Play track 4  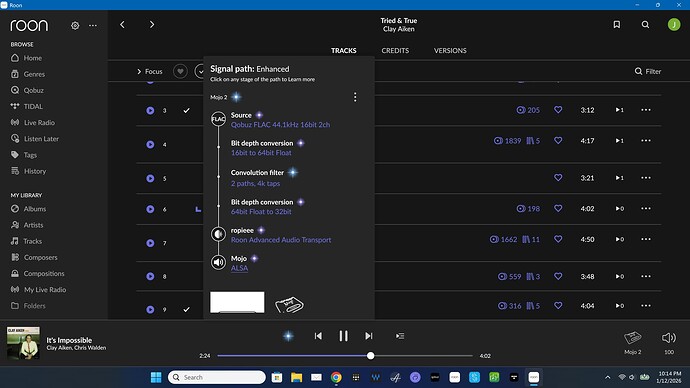pos(150,144)
